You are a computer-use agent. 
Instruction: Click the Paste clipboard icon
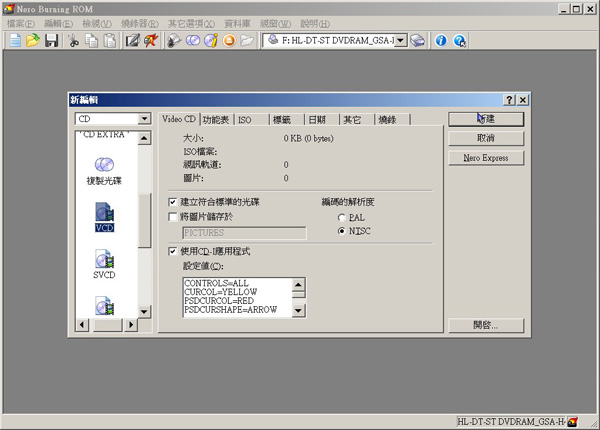[110, 40]
